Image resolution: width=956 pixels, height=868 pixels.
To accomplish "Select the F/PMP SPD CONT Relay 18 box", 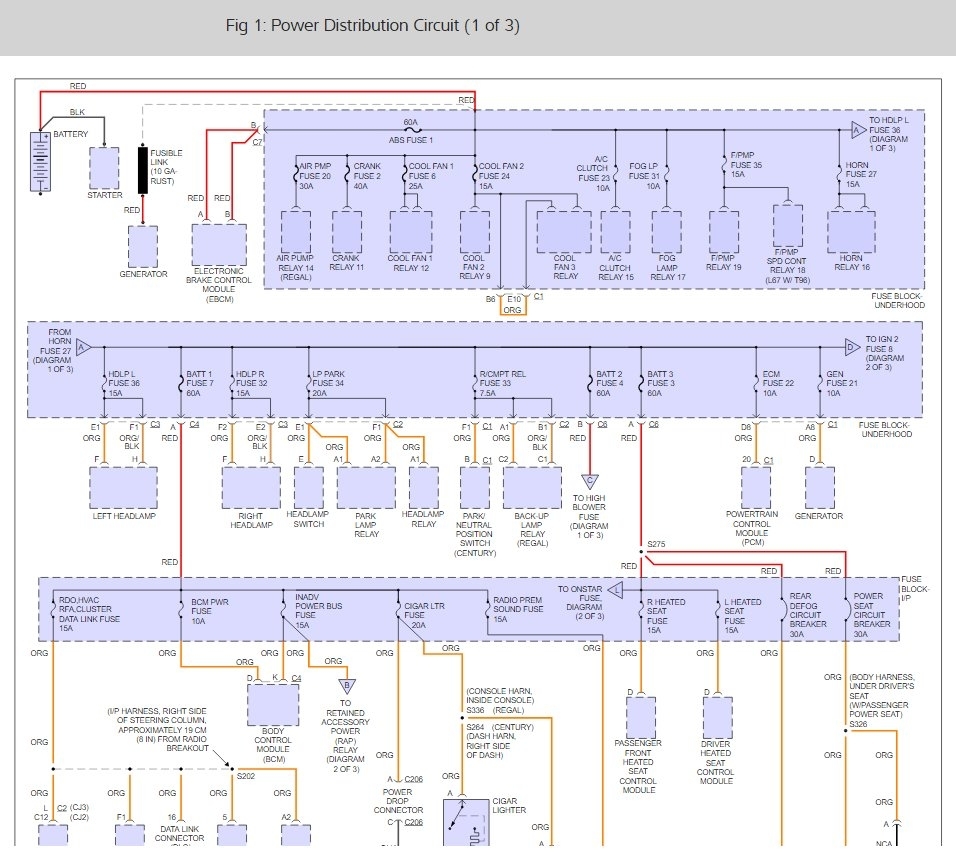I will click(x=788, y=226).
